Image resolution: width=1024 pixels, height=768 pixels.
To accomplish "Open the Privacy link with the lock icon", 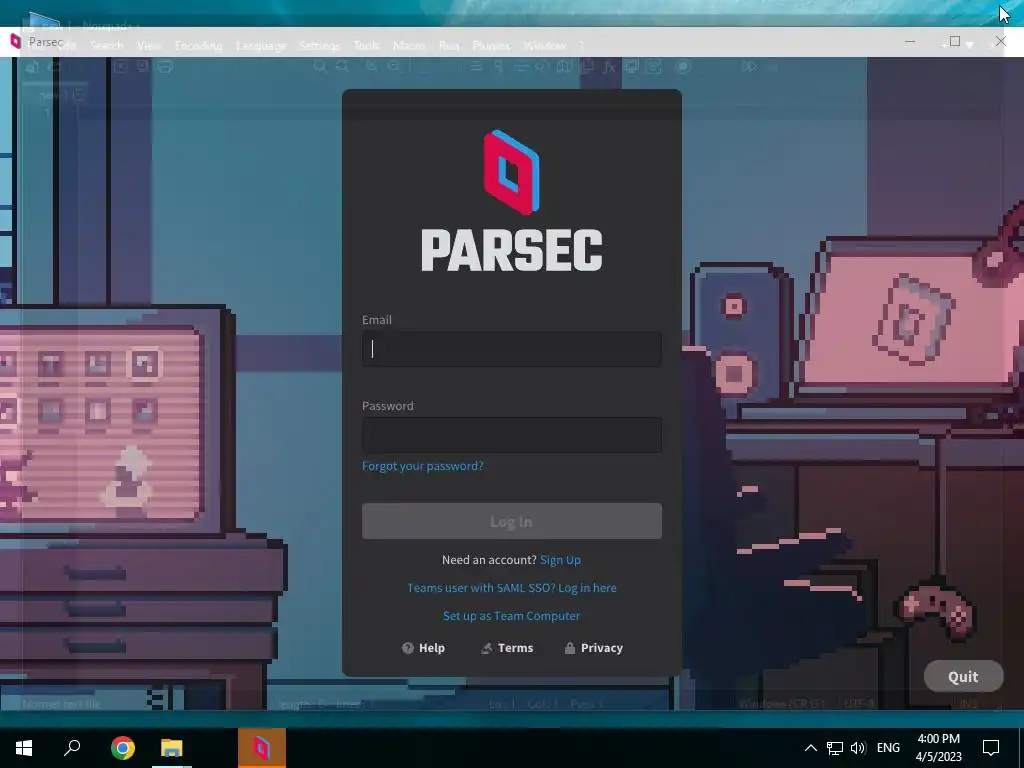I will click(x=593, y=648).
